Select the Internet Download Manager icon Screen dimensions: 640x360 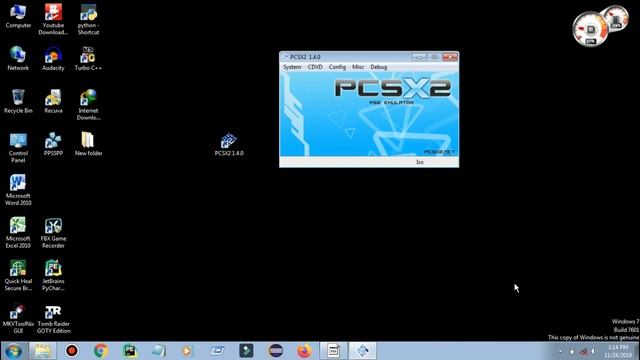[88, 105]
